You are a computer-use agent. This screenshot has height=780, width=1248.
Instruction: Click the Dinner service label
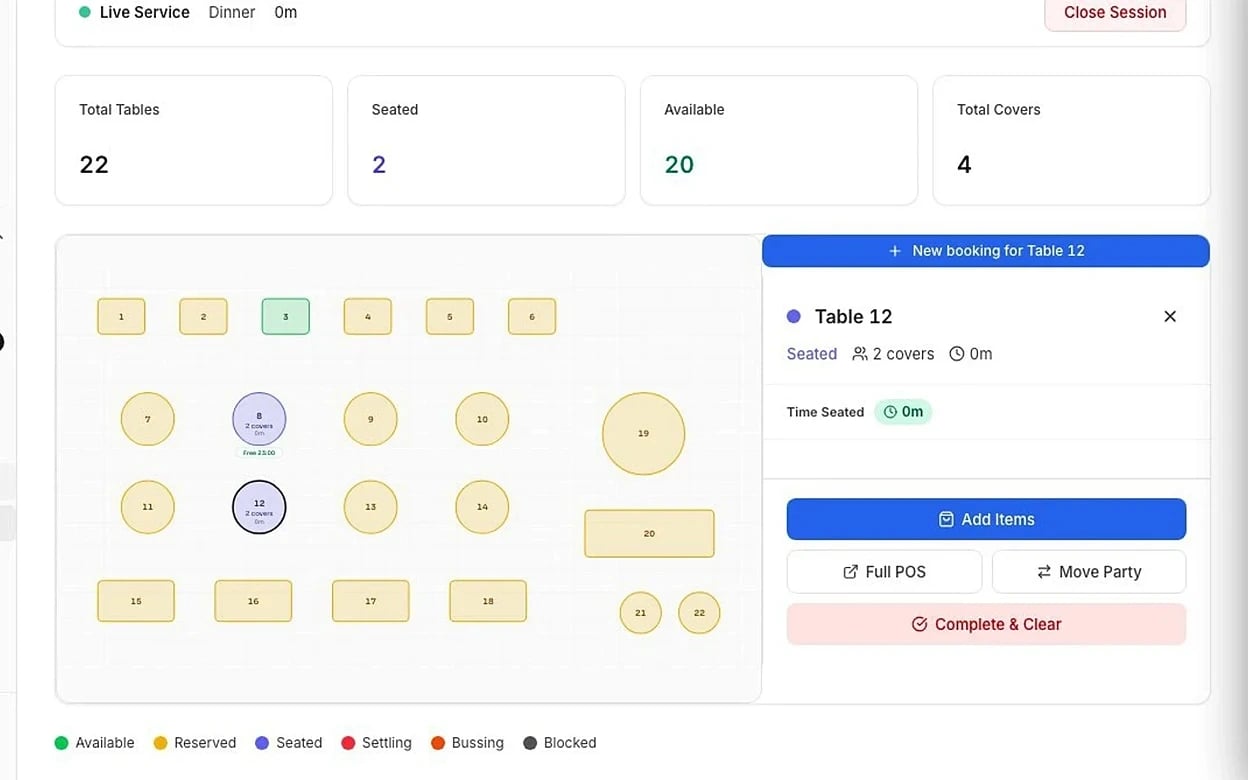pos(232,13)
